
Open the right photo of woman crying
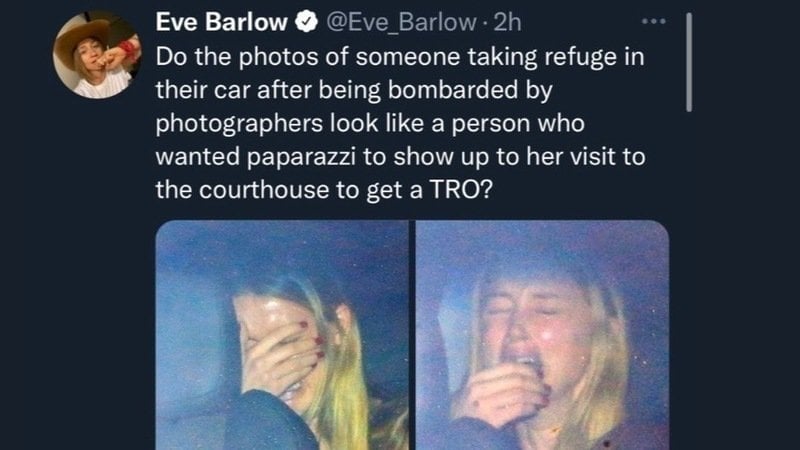click(542, 335)
